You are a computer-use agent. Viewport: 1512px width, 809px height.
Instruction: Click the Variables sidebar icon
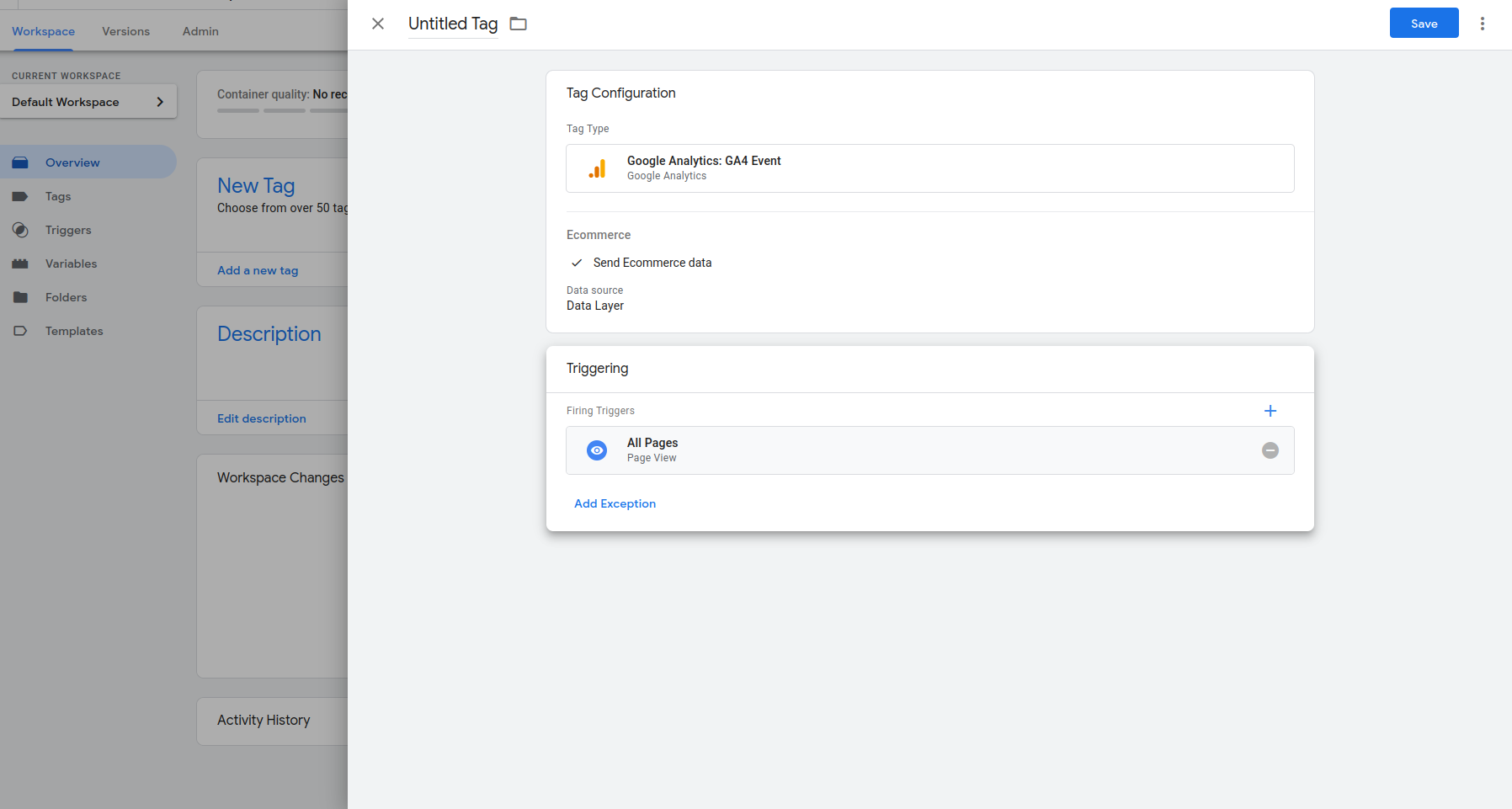point(20,263)
